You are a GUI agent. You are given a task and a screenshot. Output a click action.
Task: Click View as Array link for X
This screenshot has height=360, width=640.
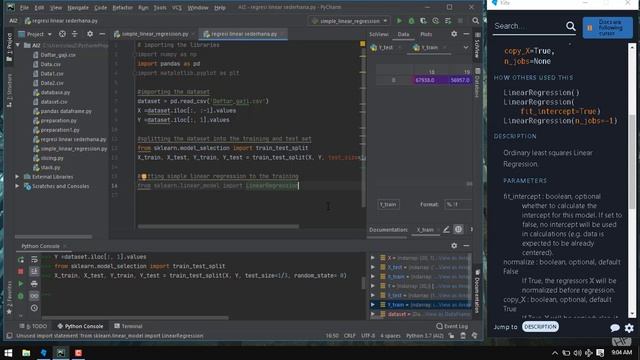point(455,258)
